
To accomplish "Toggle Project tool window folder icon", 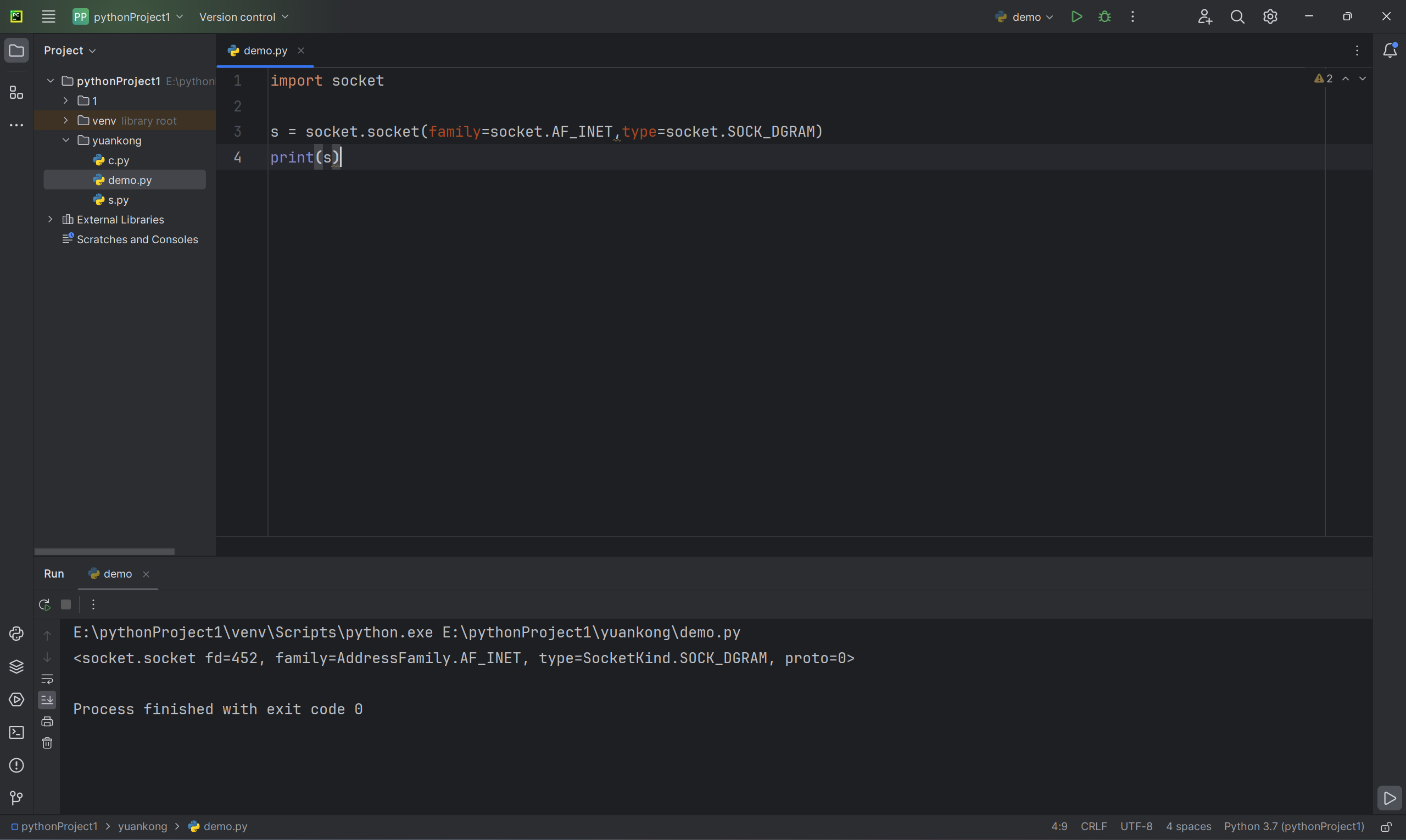I will [x=16, y=51].
